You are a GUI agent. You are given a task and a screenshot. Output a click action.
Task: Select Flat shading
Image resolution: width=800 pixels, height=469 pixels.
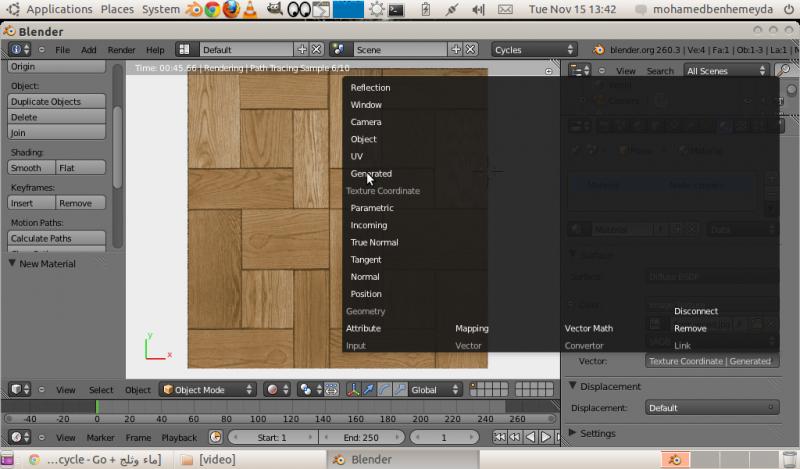tap(81, 168)
